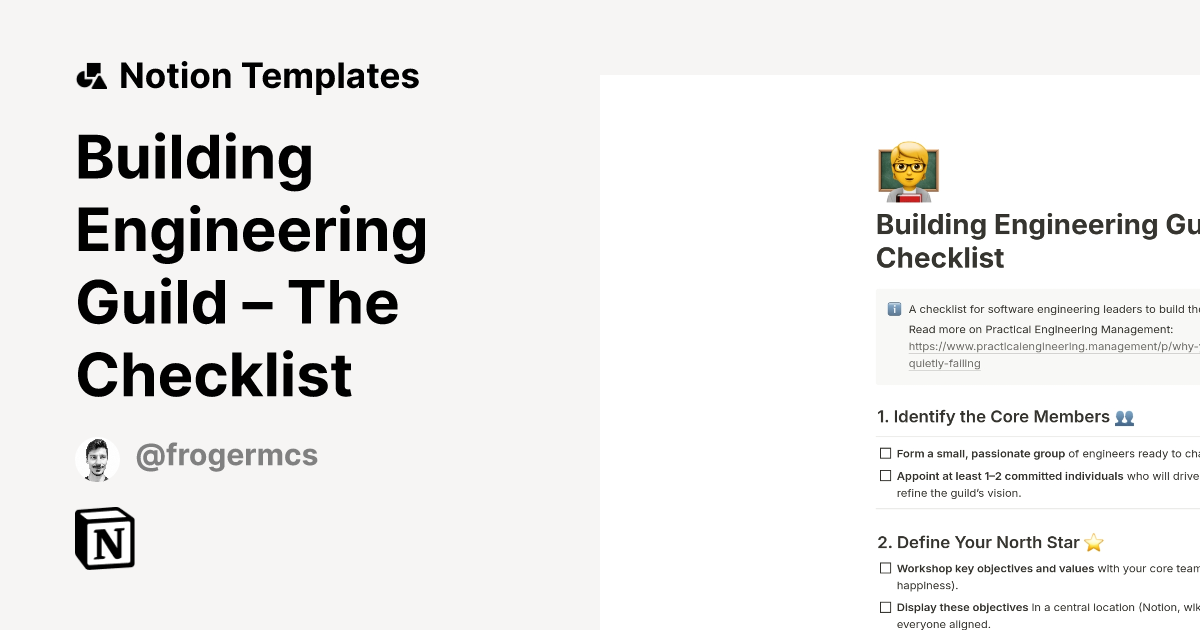Click the checklist page title inside the preview

(x=1037, y=240)
